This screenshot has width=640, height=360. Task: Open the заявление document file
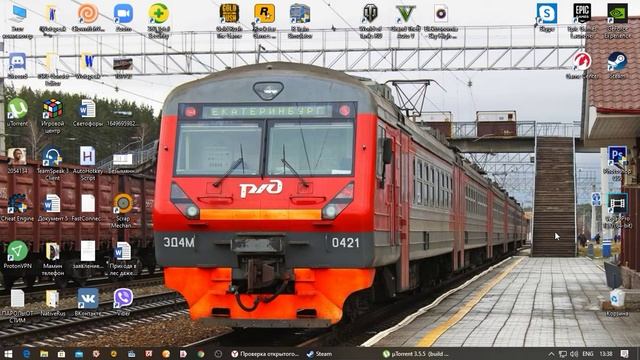coord(87,251)
